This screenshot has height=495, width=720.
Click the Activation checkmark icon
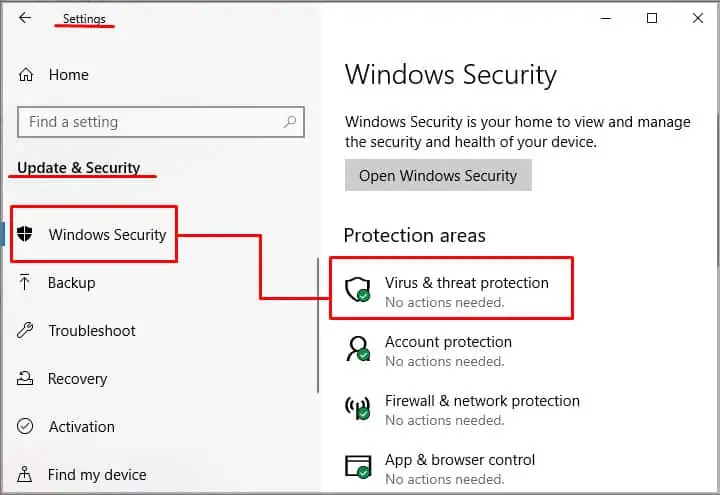pyautogui.click(x=26, y=427)
